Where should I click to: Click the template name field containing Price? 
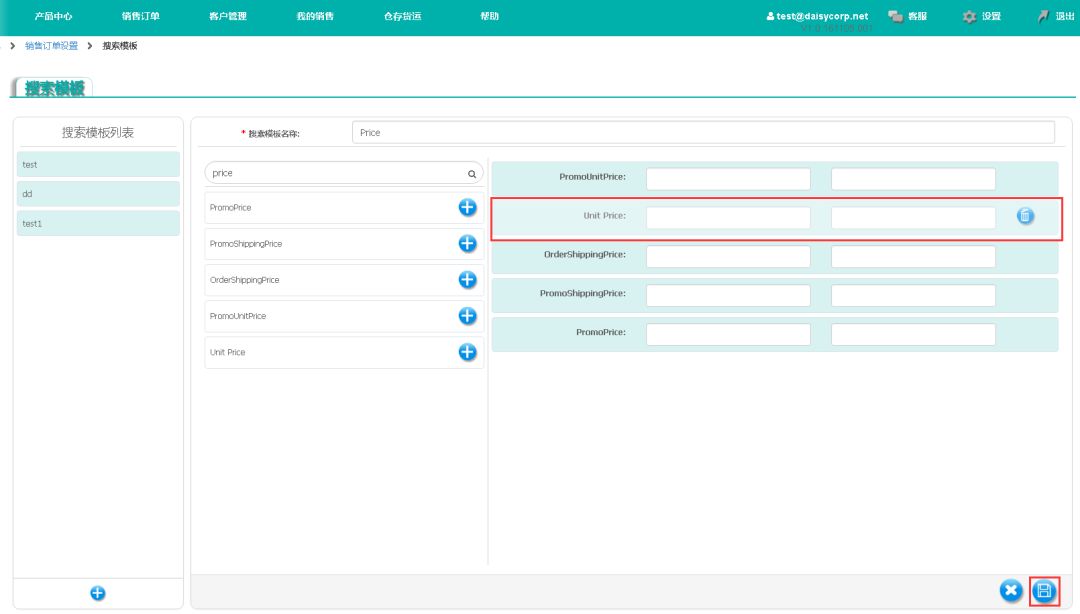(703, 132)
